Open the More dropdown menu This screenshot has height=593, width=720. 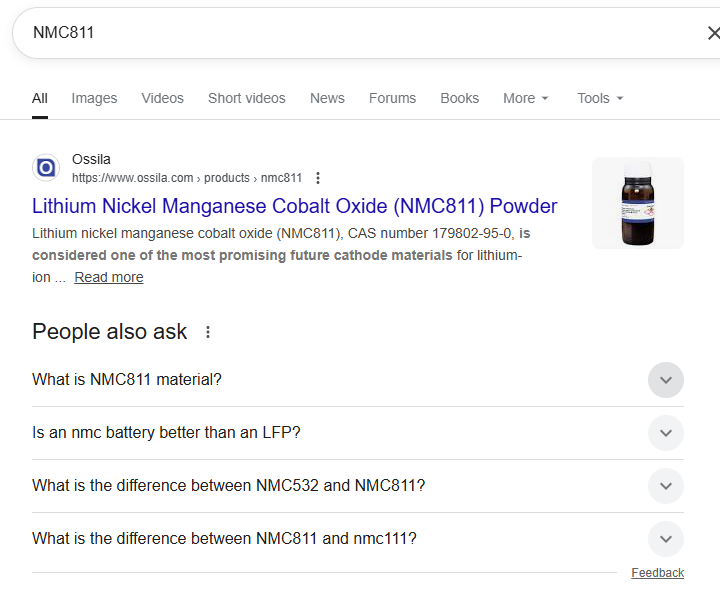526,98
